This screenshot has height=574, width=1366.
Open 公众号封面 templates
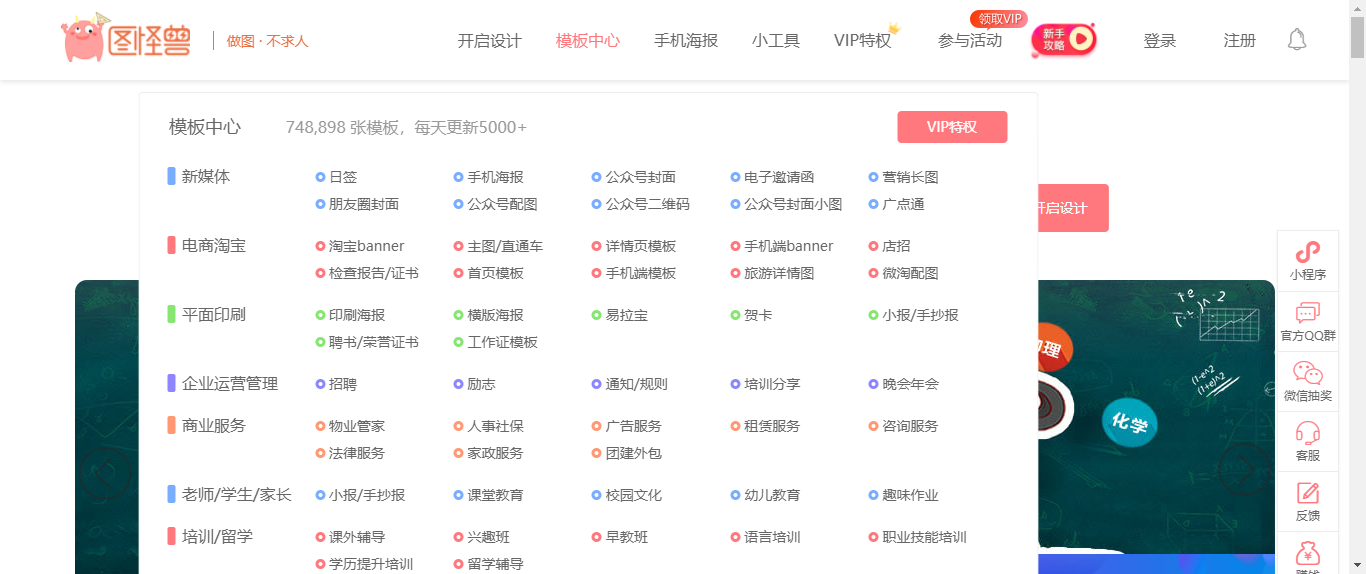click(x=641, y=177)
